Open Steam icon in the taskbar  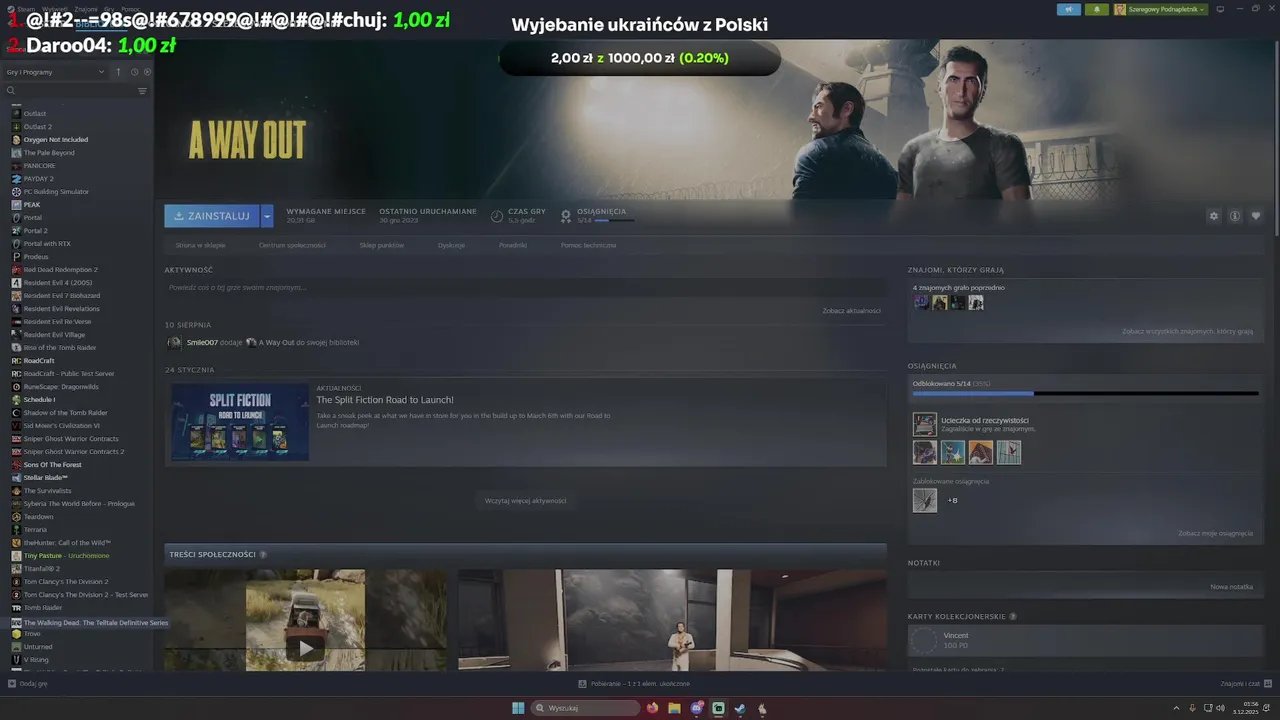tap(740, 708)
